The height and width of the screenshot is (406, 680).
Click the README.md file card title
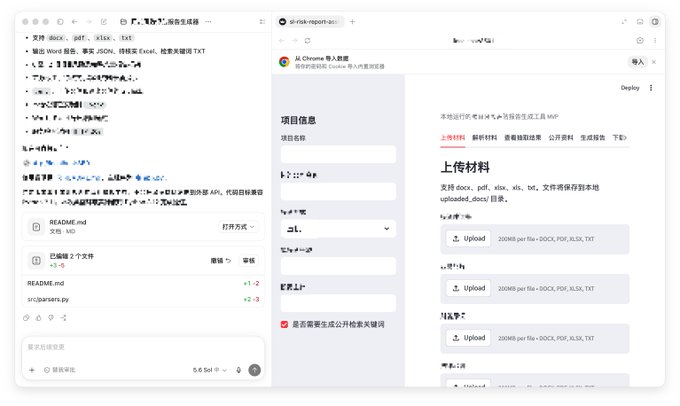pyautogui.click(x=68, y=223)
